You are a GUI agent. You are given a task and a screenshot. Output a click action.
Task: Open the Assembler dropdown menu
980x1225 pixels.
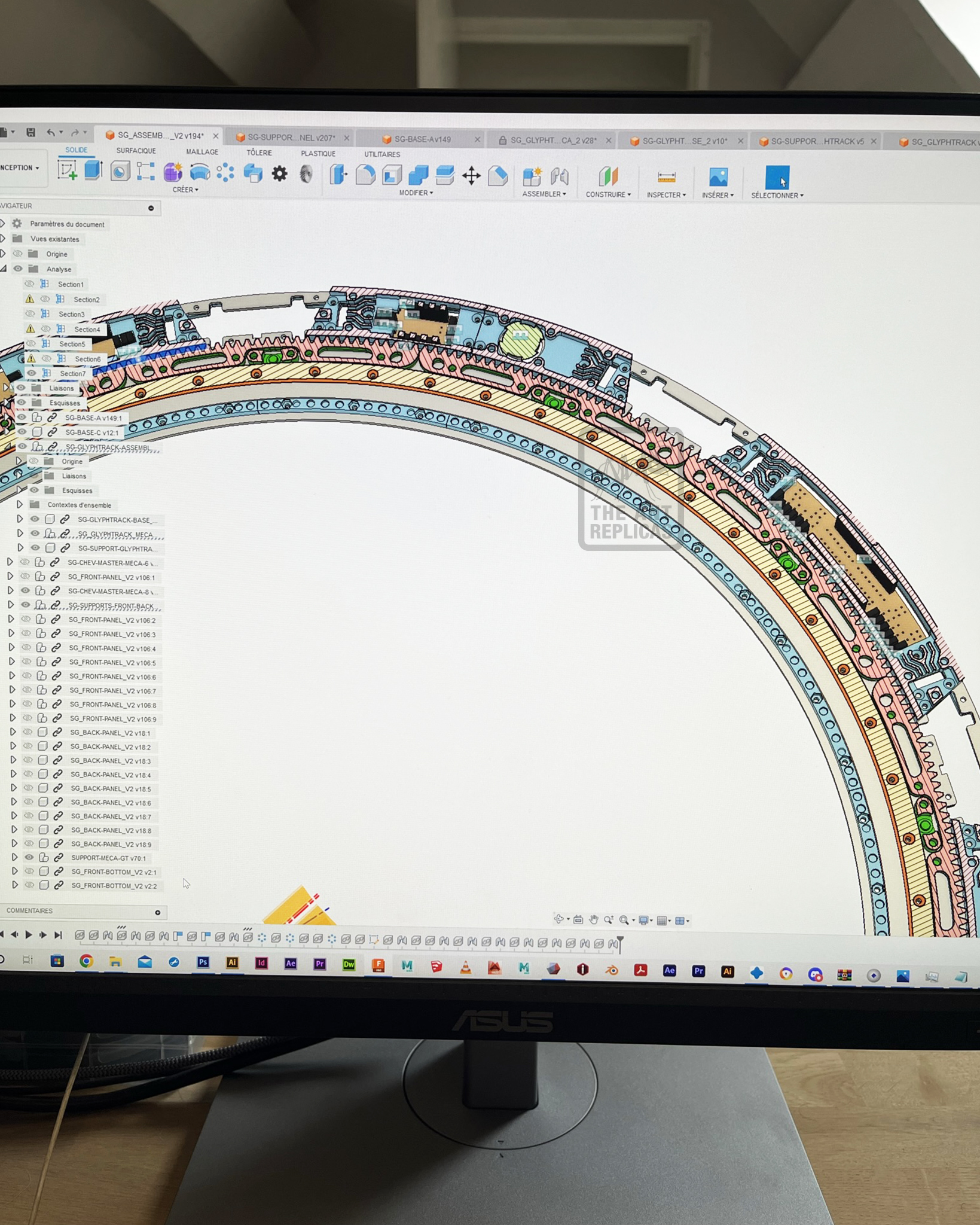(544, 194)
